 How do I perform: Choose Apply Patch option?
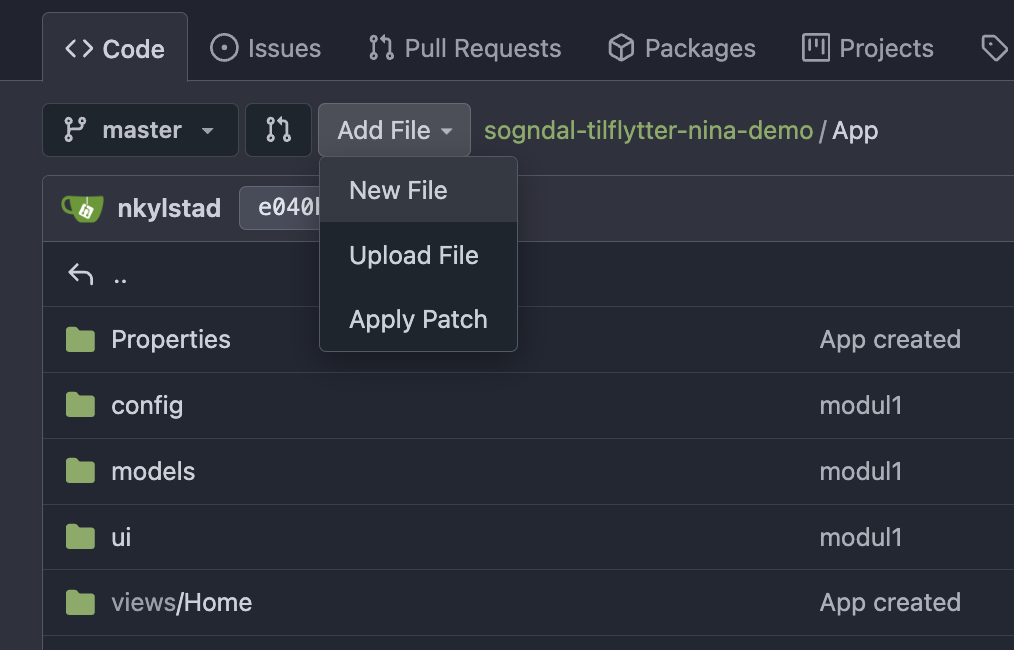(418, 320)
